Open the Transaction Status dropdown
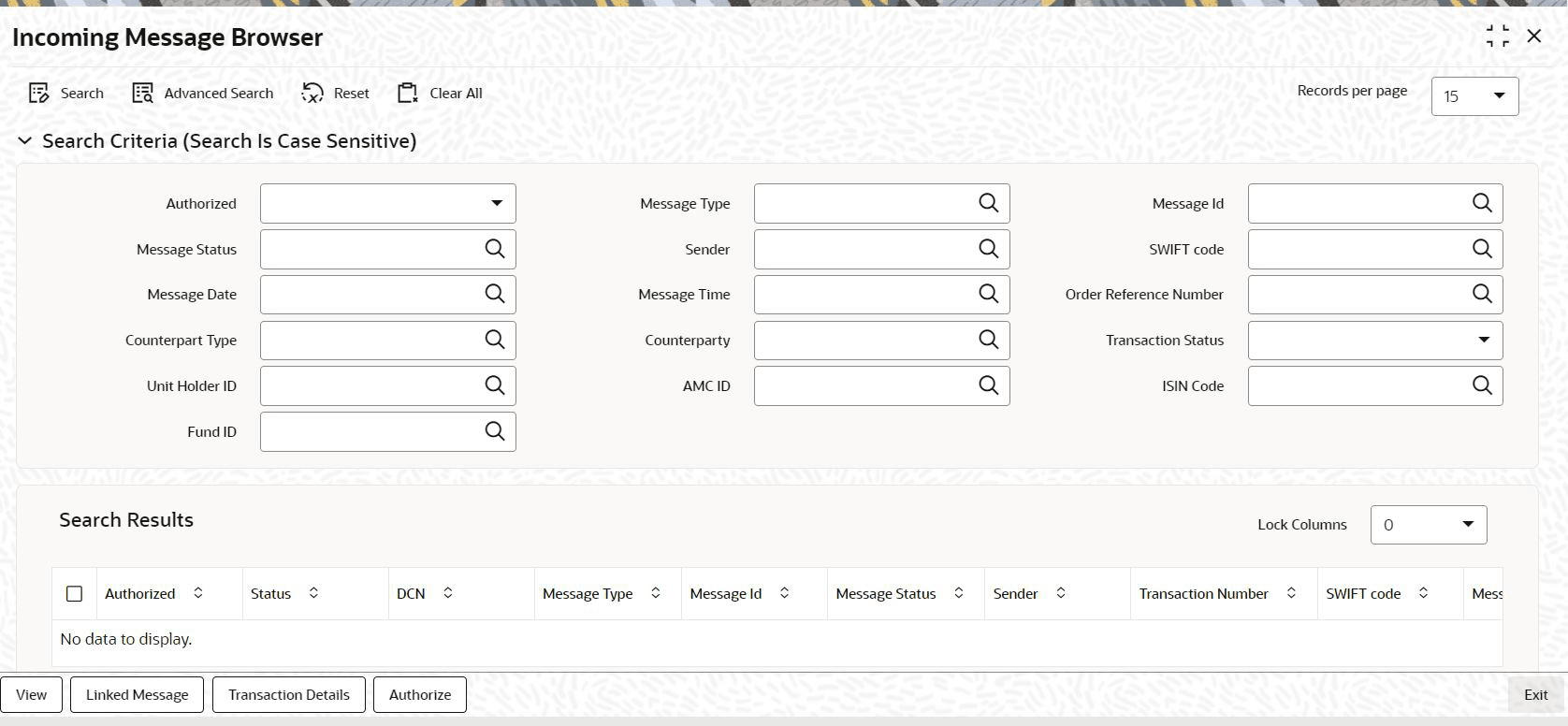The image size is (1568, 726). 1375,340
